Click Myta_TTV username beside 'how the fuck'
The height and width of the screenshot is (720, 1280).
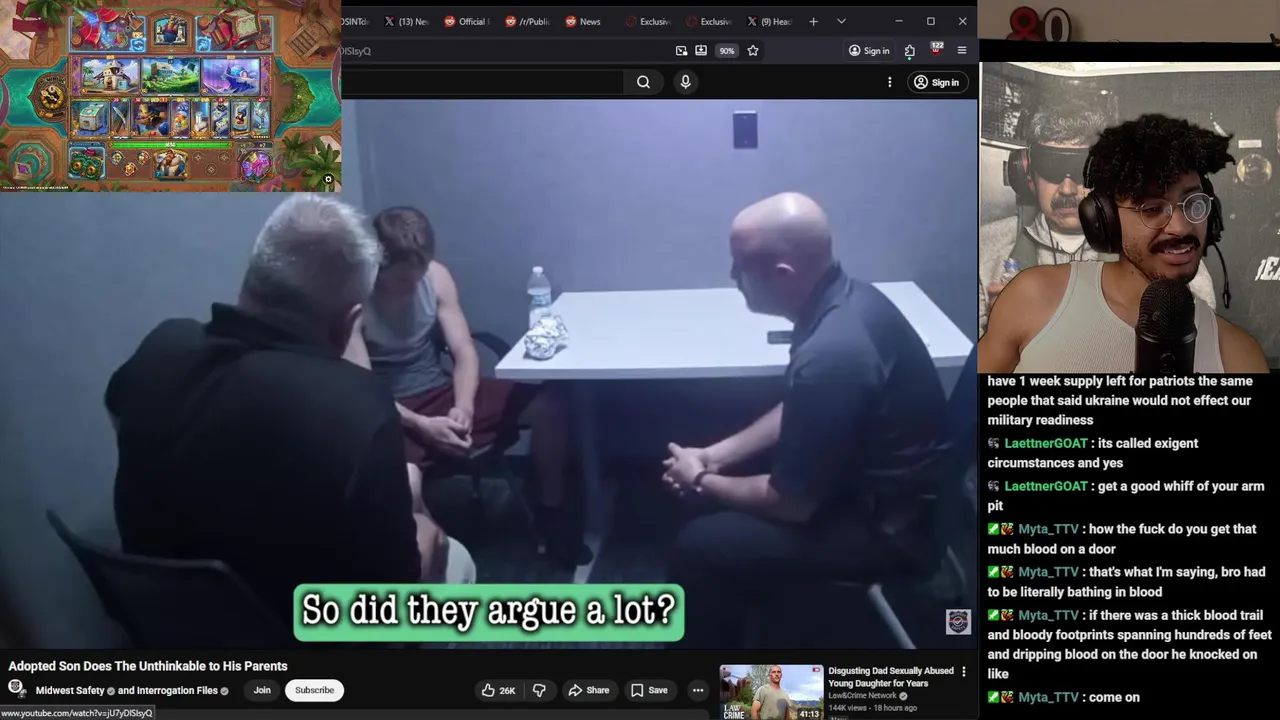tap(1047, 529)
